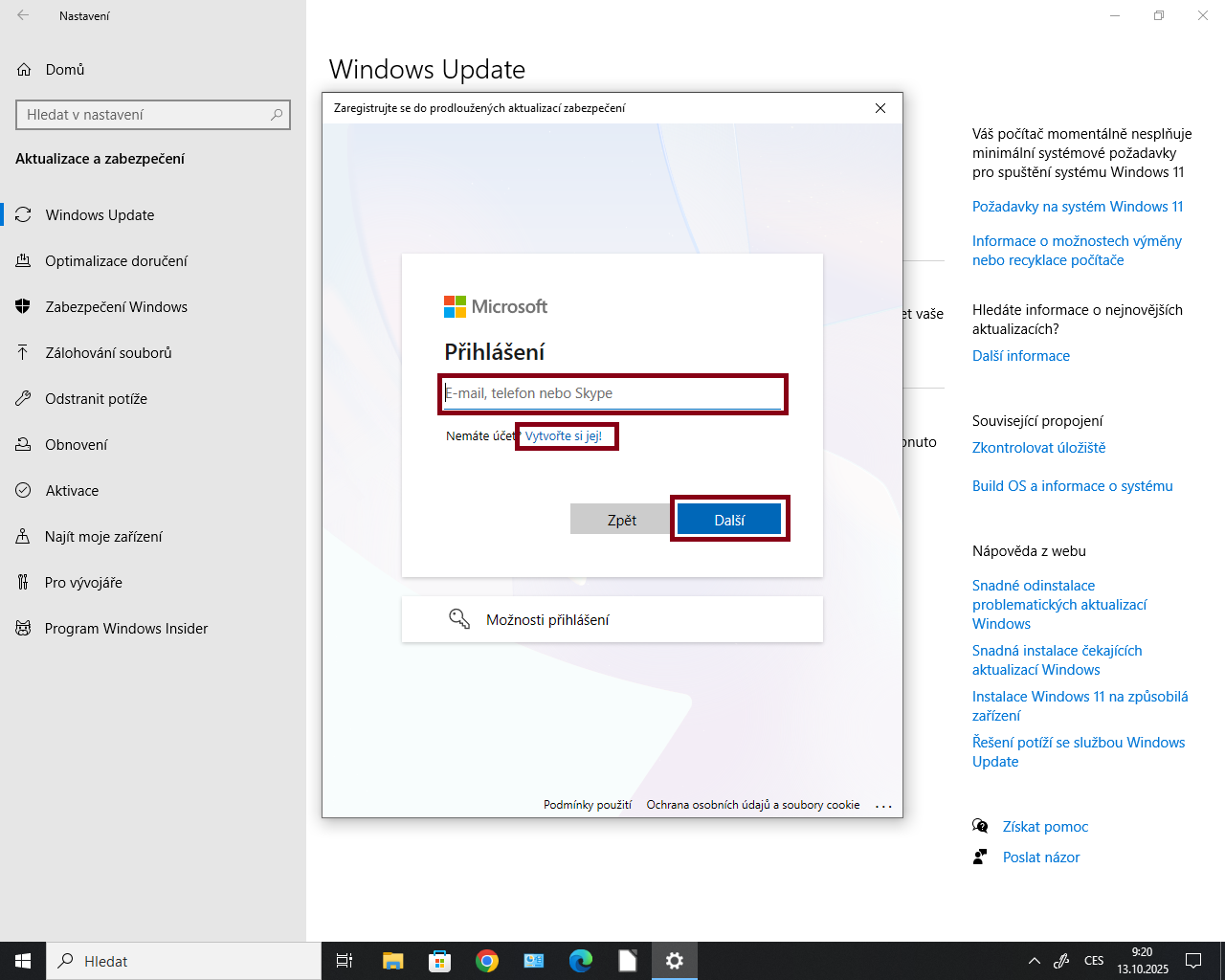The width and height of the screenshot is (1225, 980).
Task: Click the Optimalizace doručení icon
Action: tap(23, 261)
